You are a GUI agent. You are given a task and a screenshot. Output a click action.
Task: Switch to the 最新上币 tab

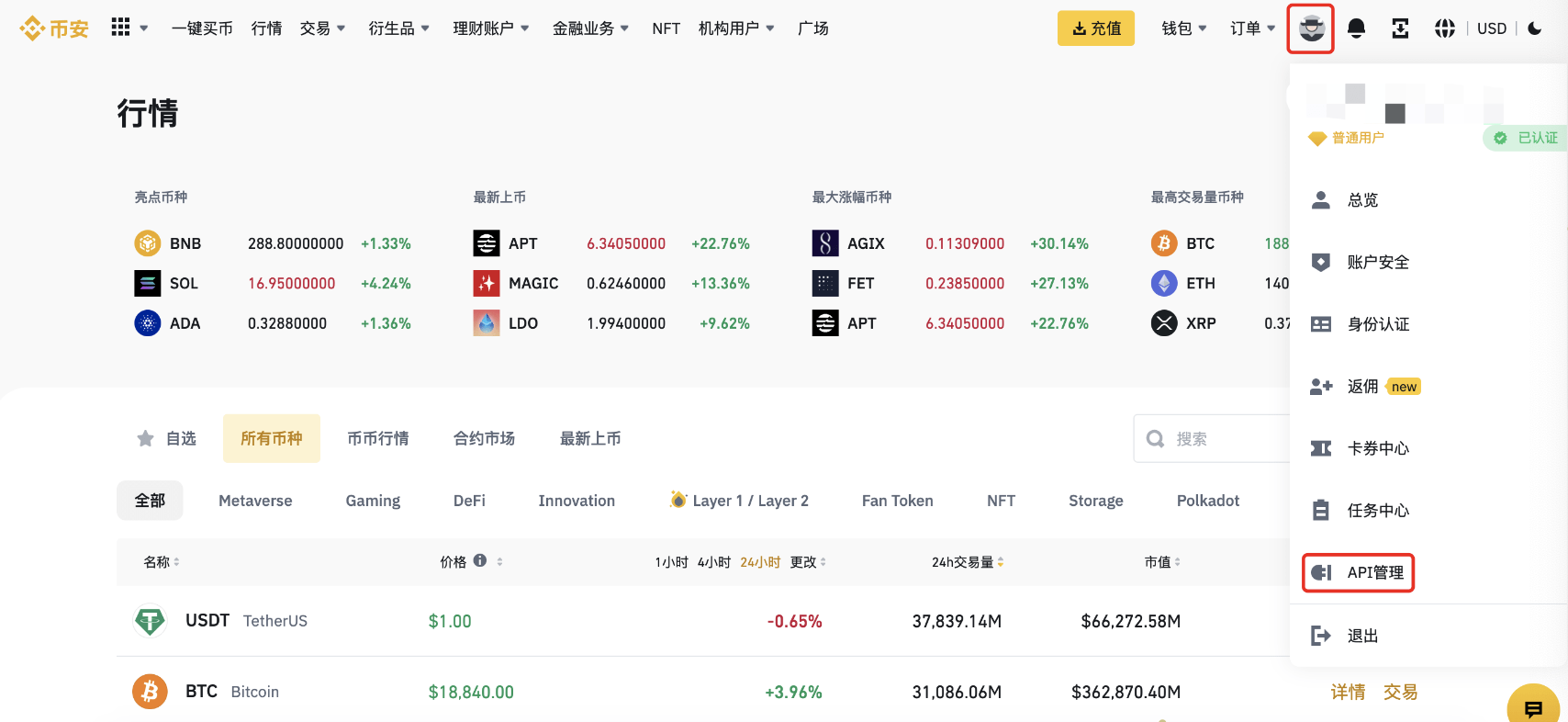[591, 438]
